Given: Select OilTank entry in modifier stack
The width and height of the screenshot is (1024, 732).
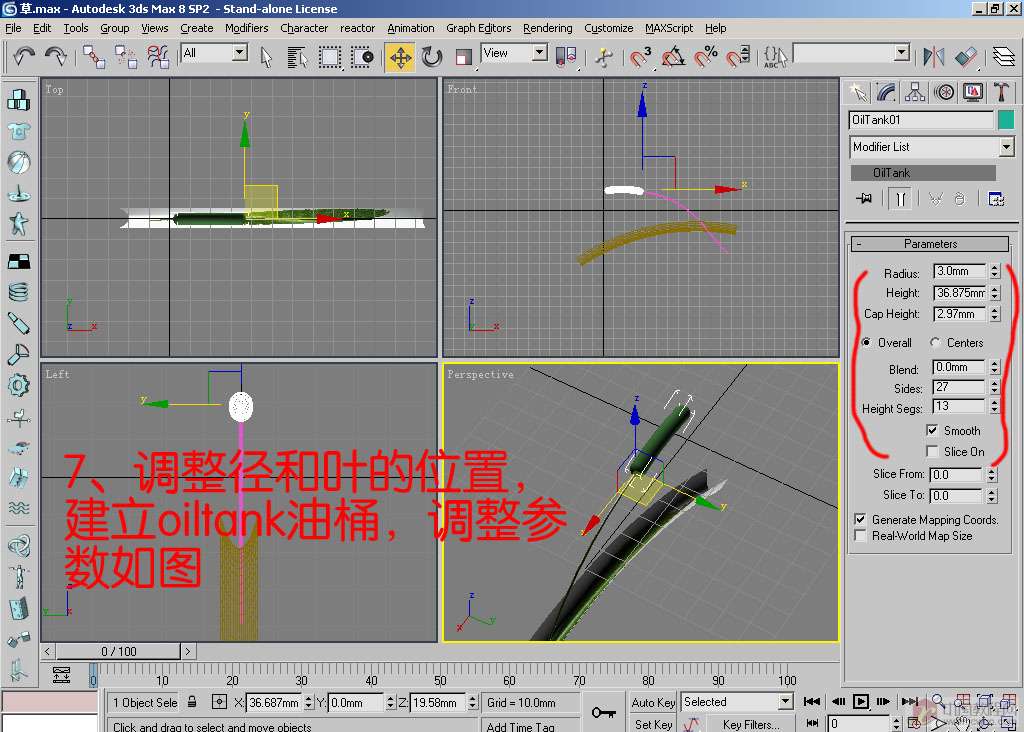Looking at the screenshot, I should tap(923, 172).
